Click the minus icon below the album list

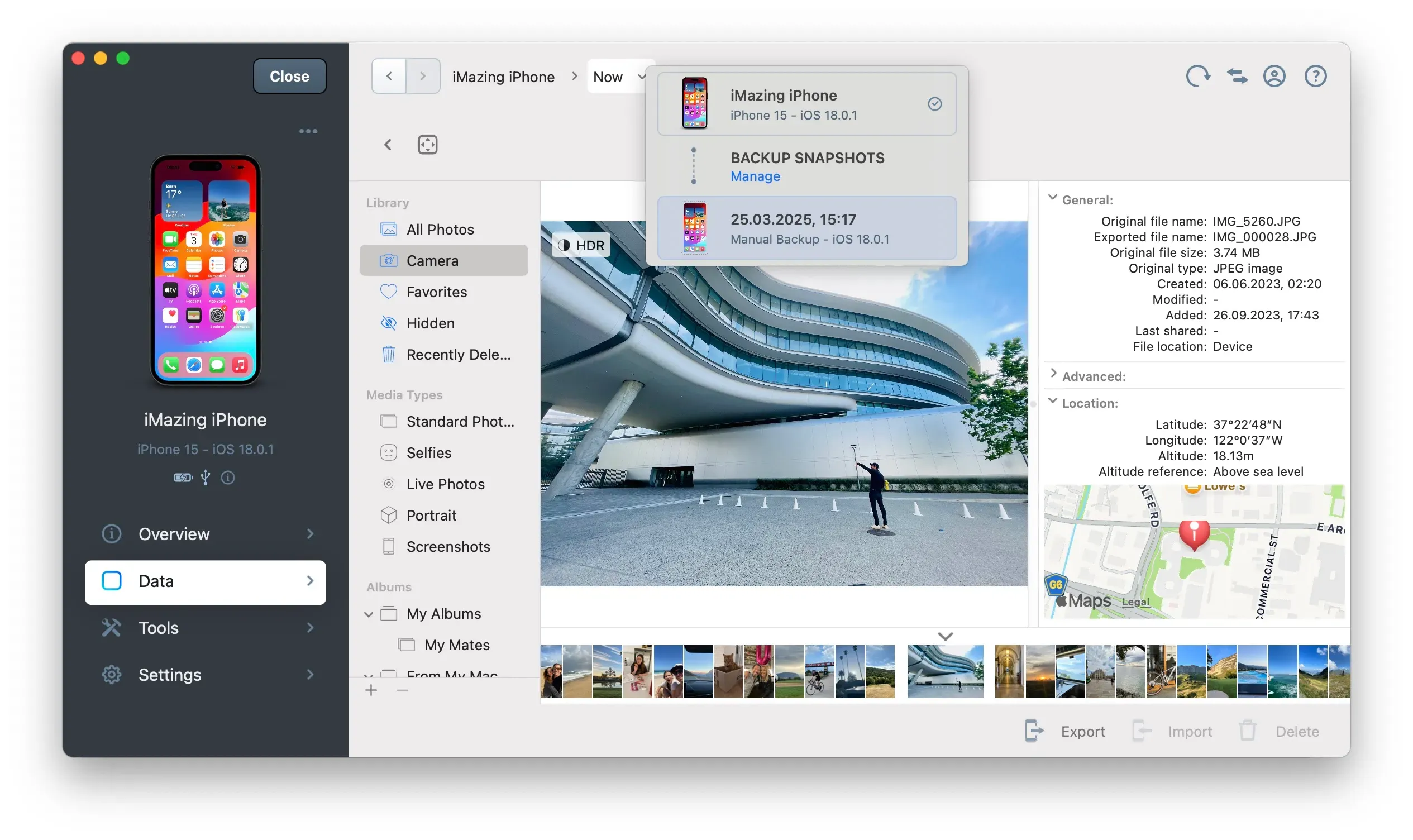coord(402,690)
